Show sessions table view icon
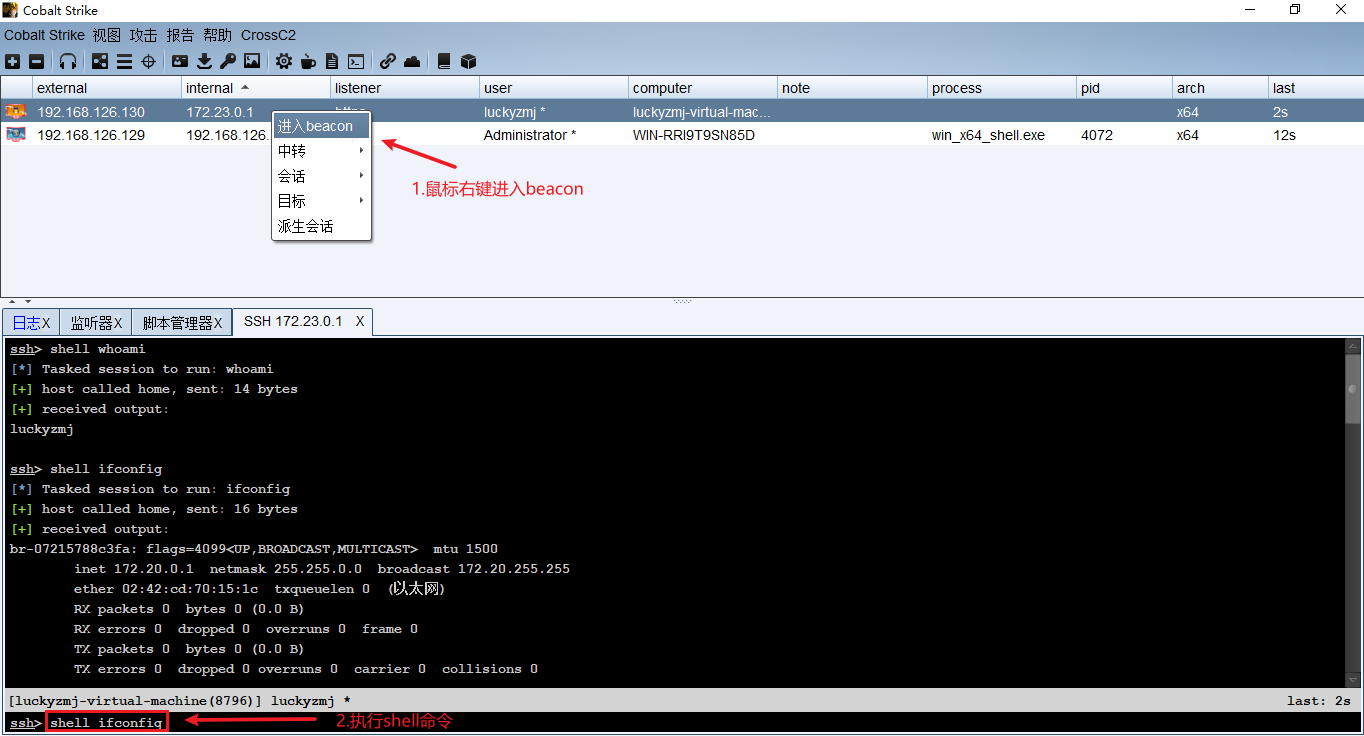This screenshot has width=1364, height=736. 123,61
